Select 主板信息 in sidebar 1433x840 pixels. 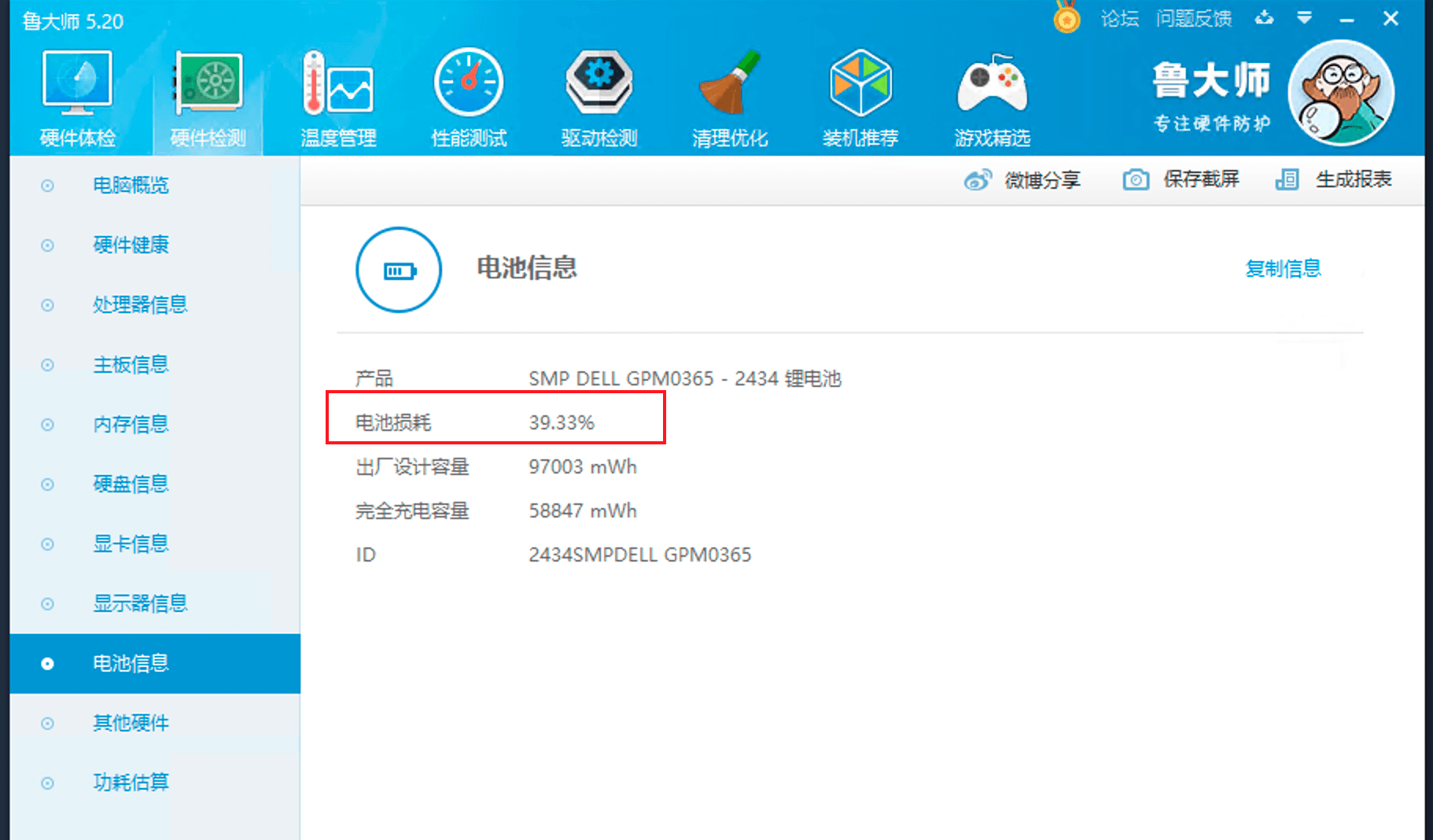coord(155,365)
